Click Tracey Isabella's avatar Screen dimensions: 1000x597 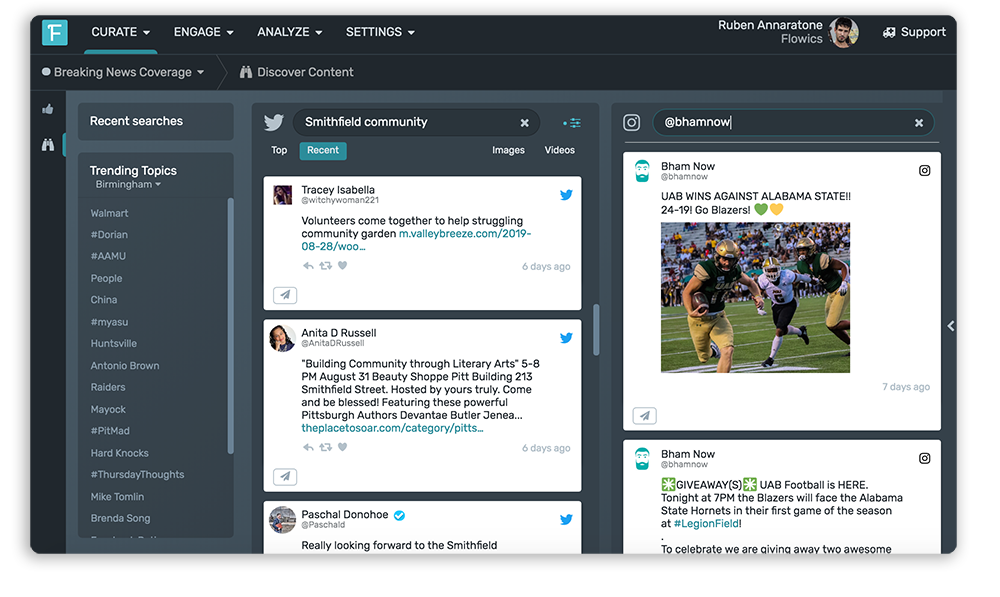(x=283, y=195)
